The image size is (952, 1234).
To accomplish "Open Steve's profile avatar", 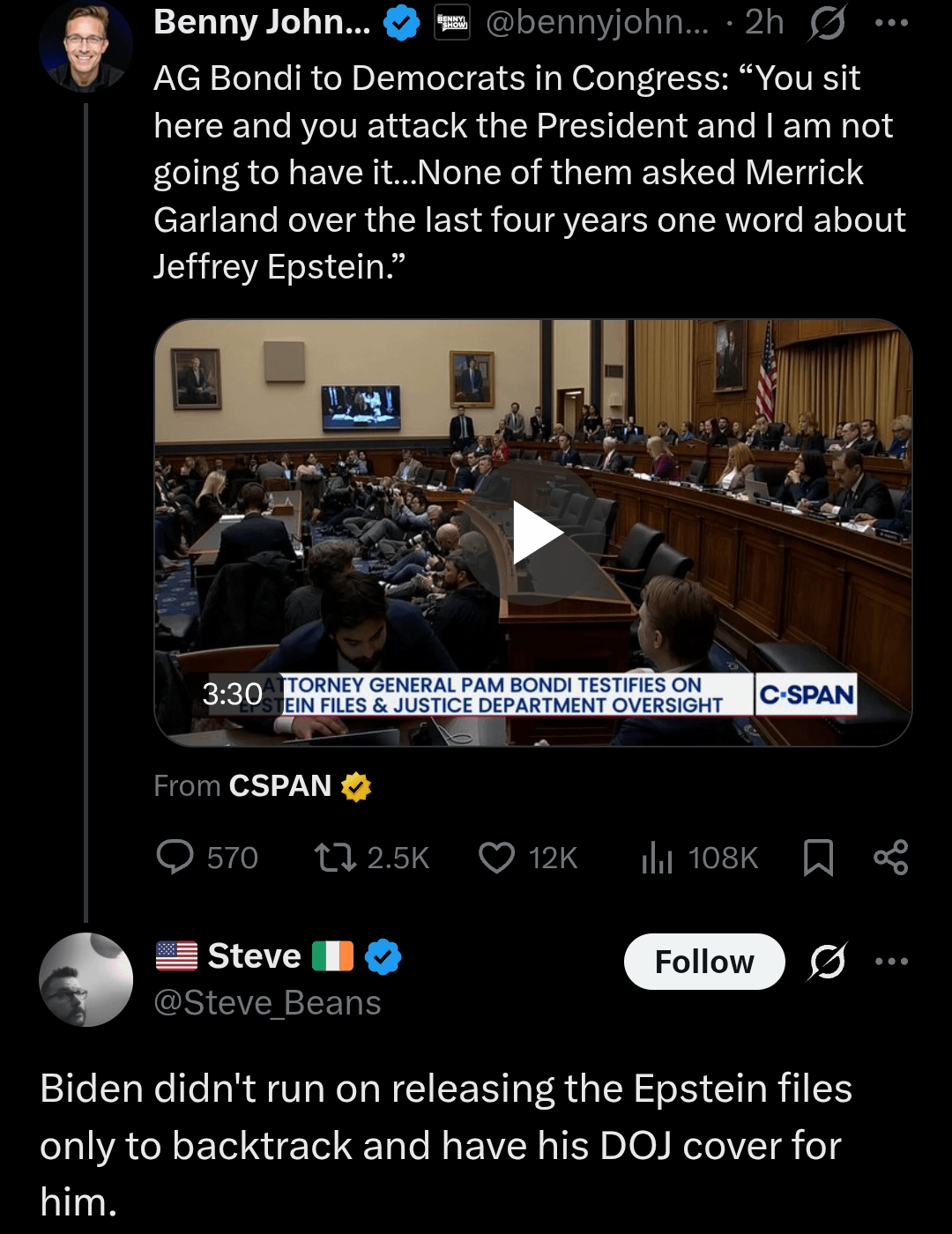I will [86, 979].
